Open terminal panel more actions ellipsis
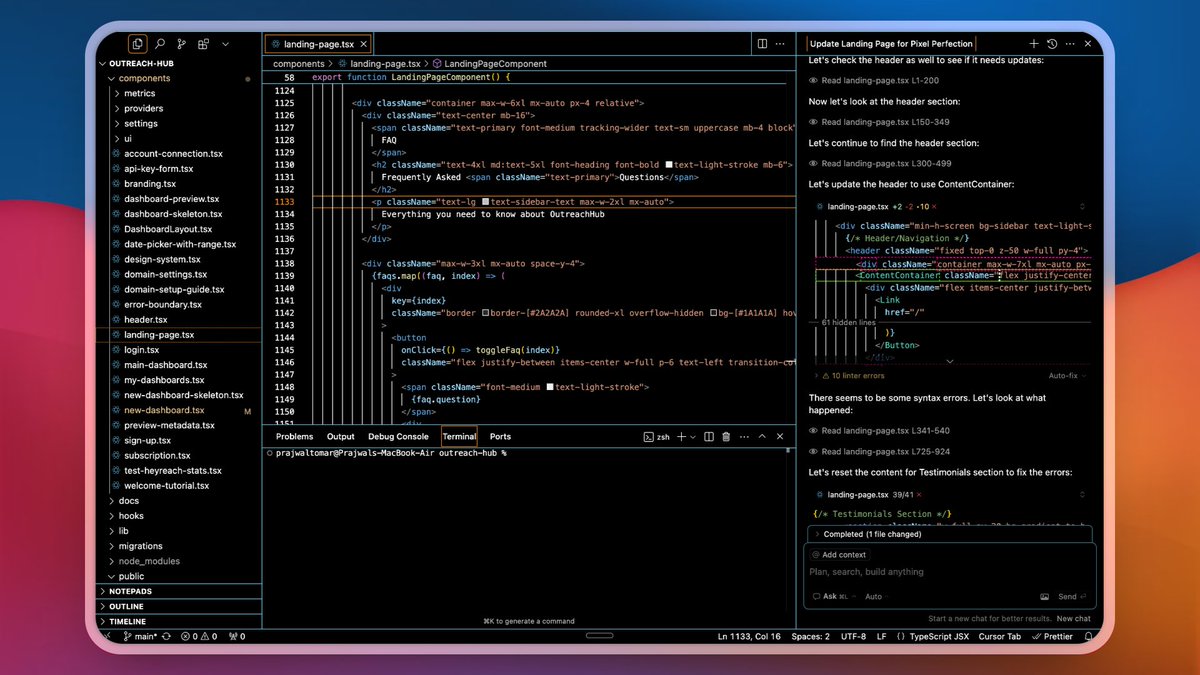 coord(743,437)
